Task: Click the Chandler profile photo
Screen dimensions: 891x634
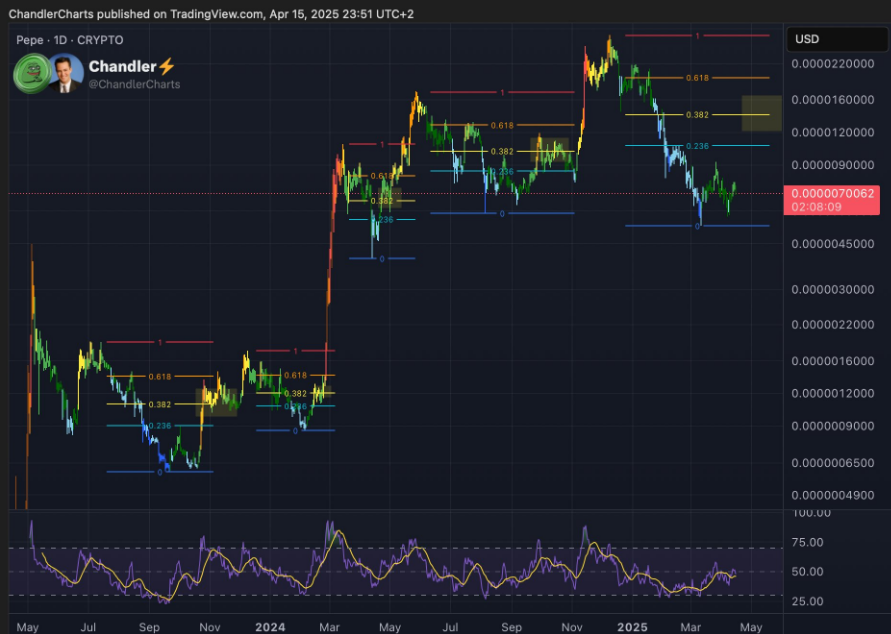Action: tap(66, 73)
